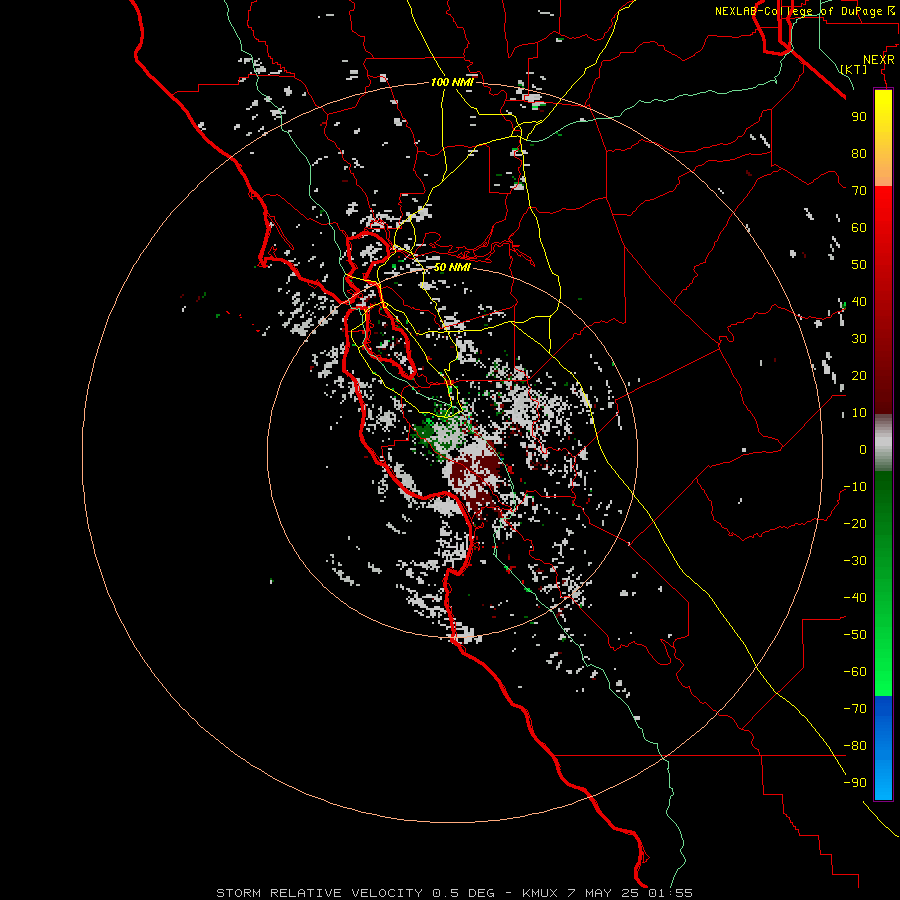Click the 60 value on the velocity scale
900x900 pixels.
click(x=859, y=227)
